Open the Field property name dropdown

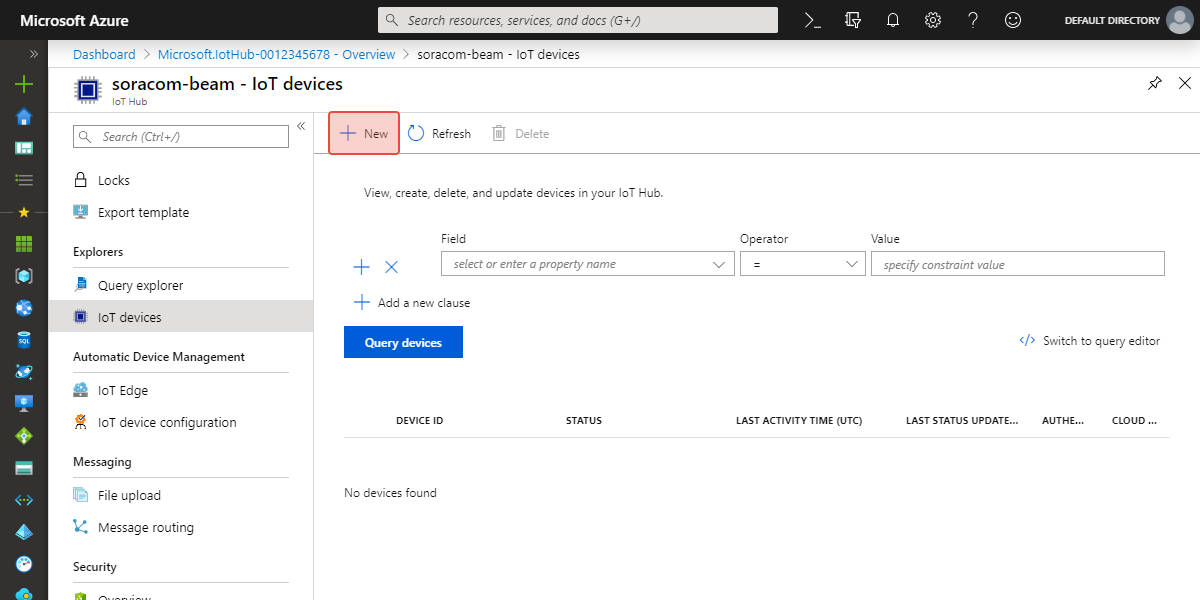pos(586,264)
